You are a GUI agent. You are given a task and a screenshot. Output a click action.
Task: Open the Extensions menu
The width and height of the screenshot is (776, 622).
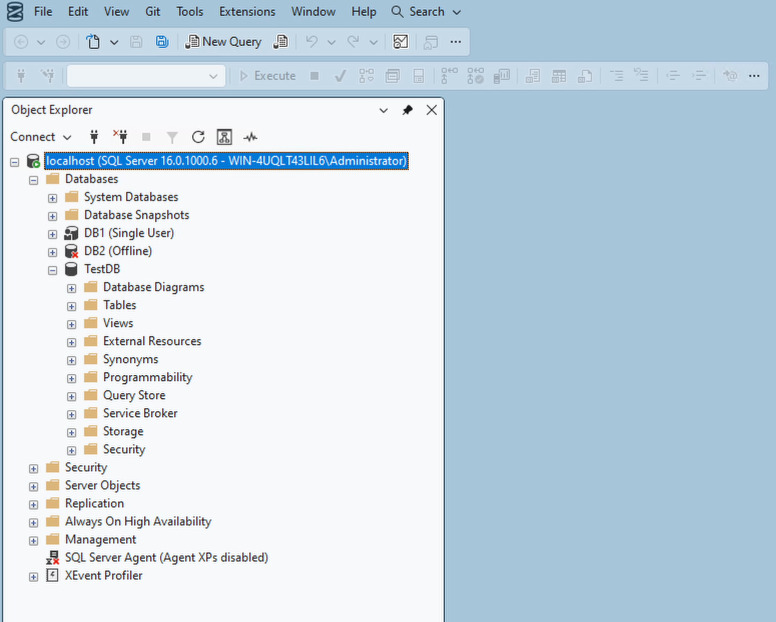(x=247, y=11)
